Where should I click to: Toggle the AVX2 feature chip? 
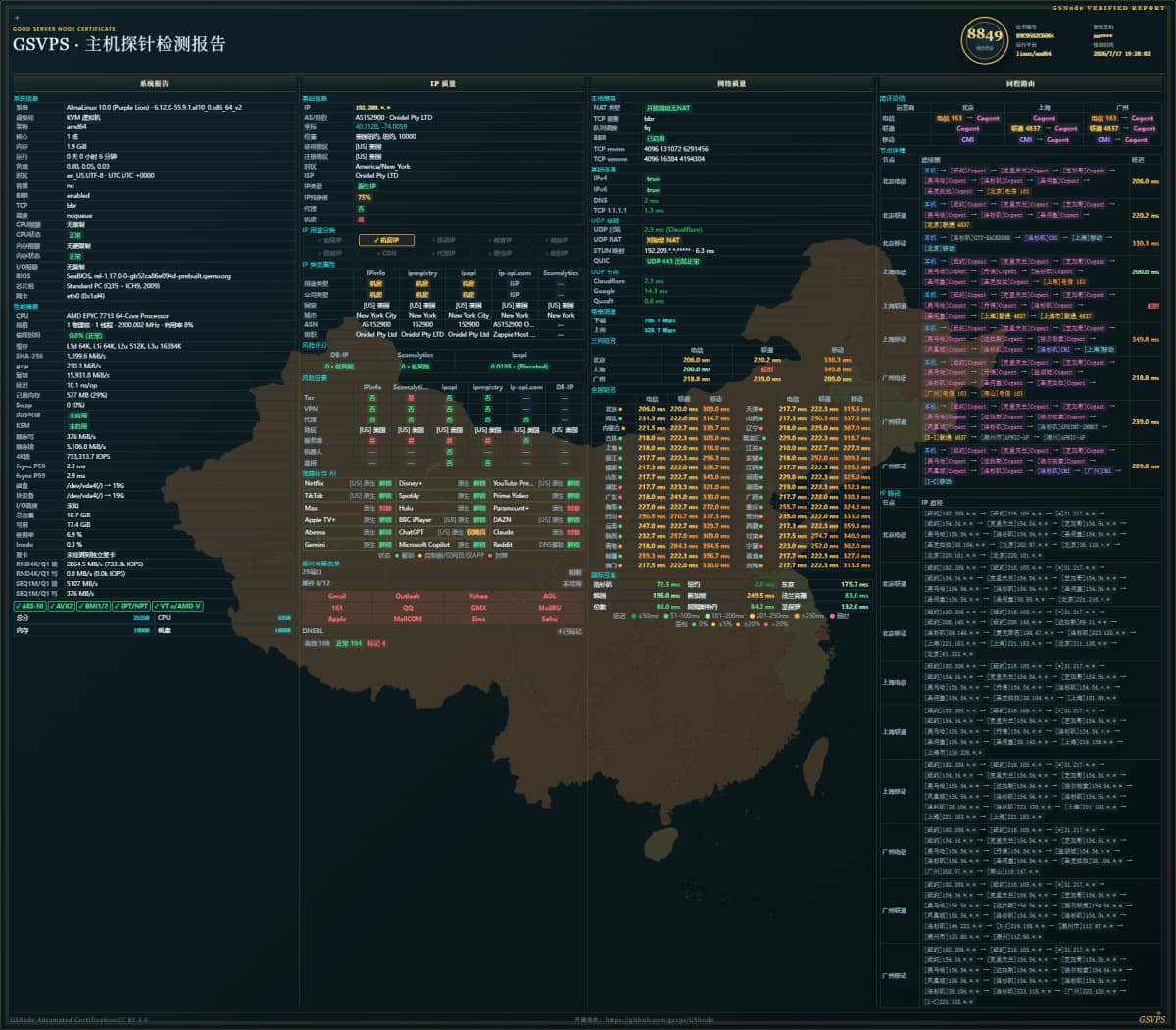(63, 606)
